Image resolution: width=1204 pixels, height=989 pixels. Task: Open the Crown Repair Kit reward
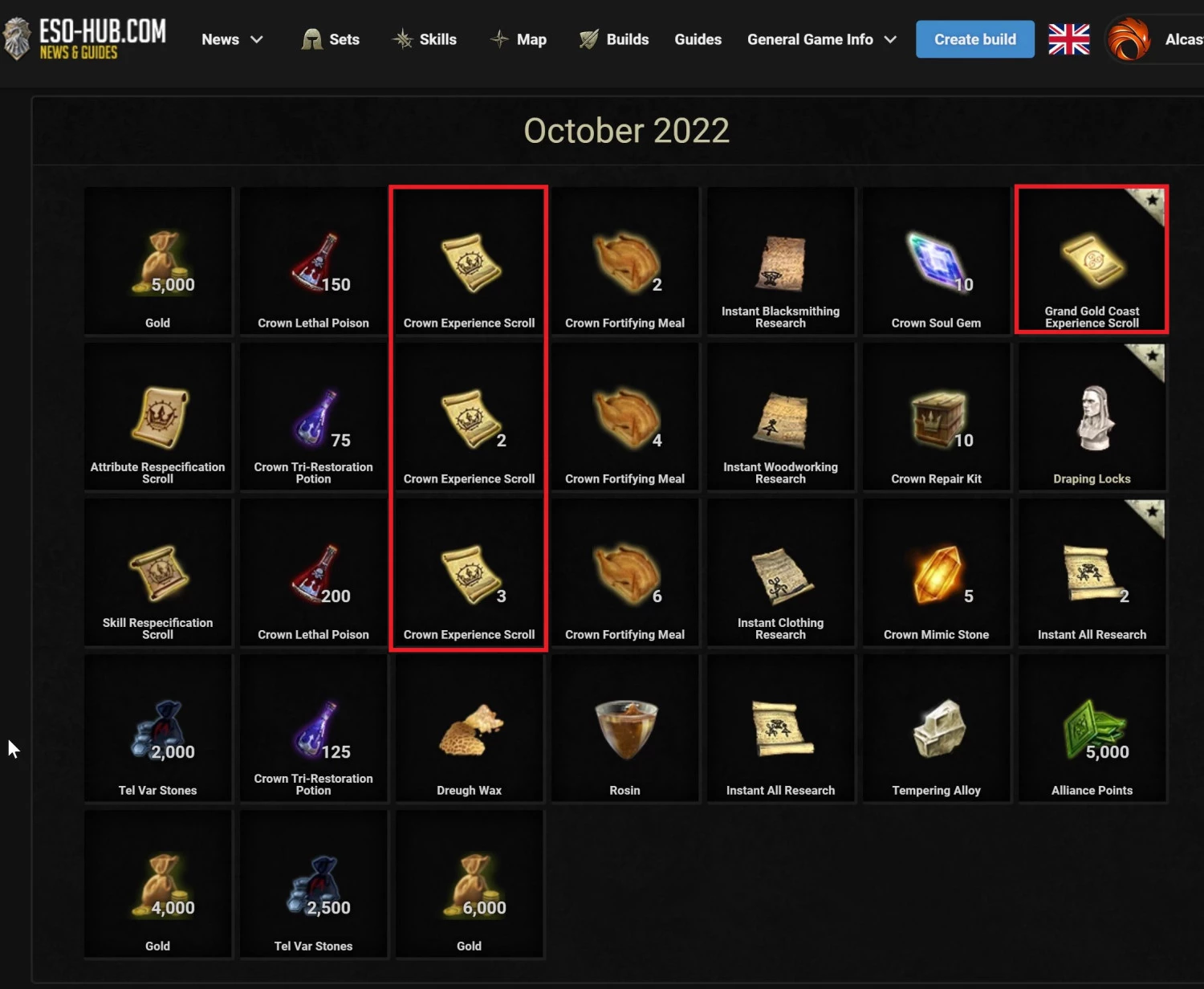point(936,417)
